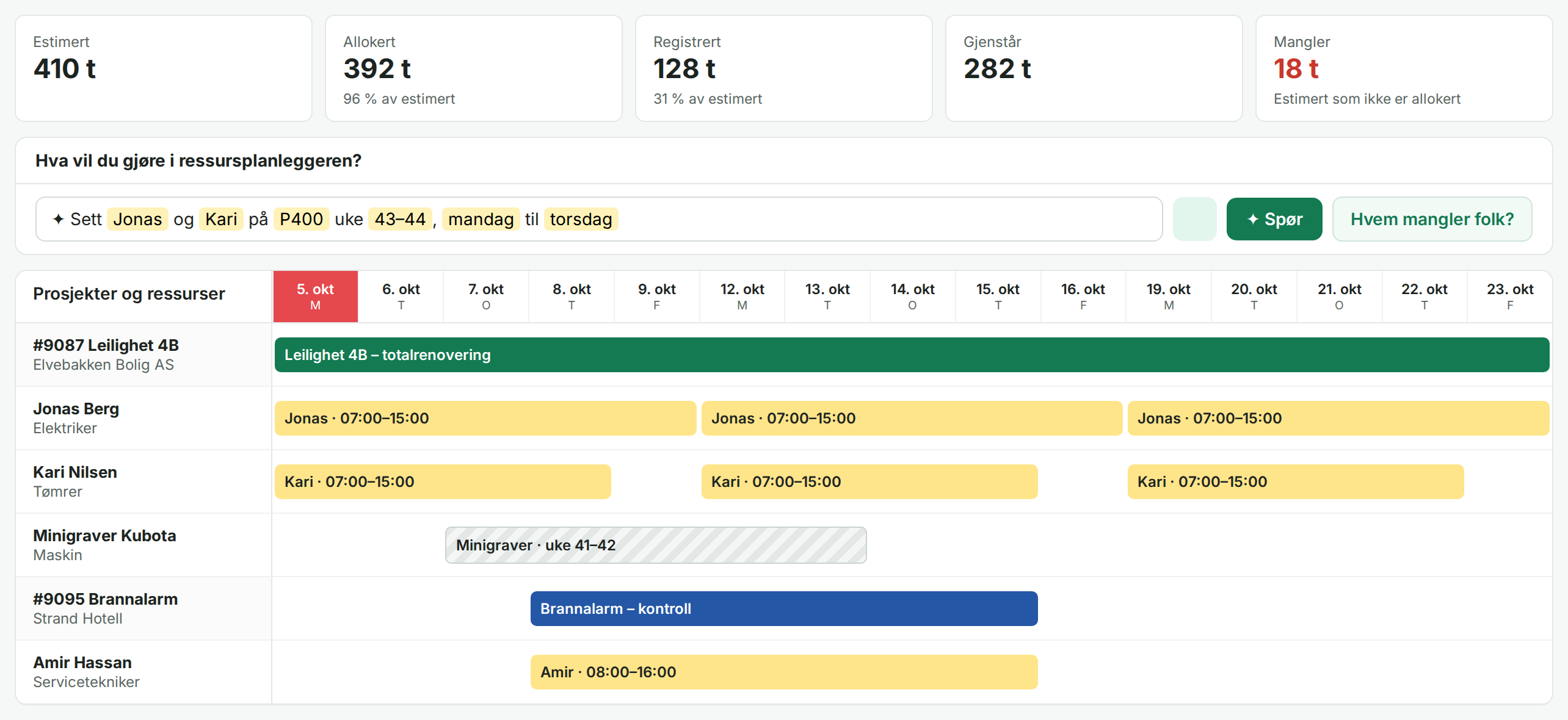Screen dimensions: 1568x720
Task: Select resource row Amir Hassan
Action: coord(143,672)
